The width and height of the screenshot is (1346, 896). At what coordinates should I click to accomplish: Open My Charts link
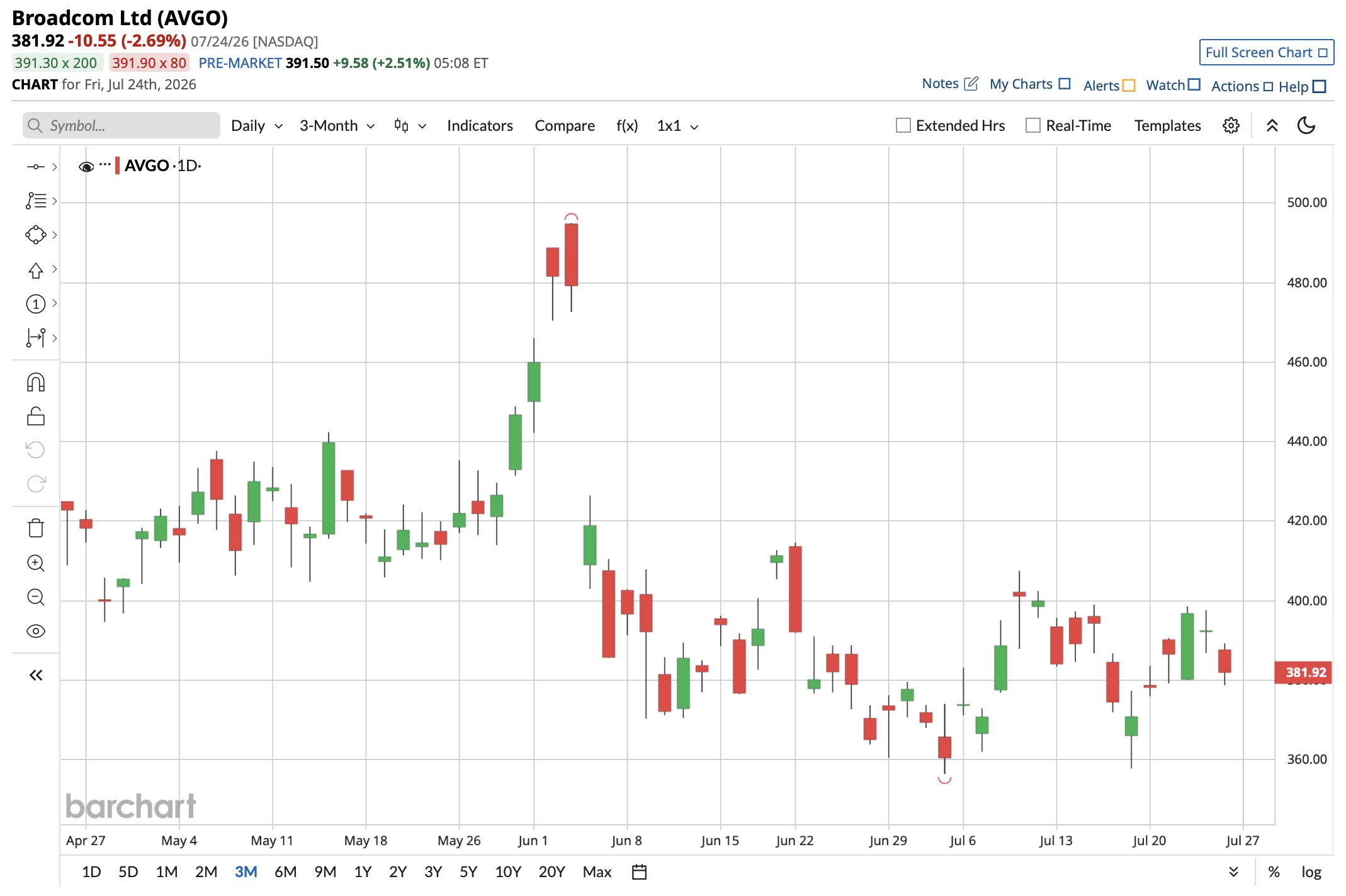pyautogui.click(x=1029, y=84)
